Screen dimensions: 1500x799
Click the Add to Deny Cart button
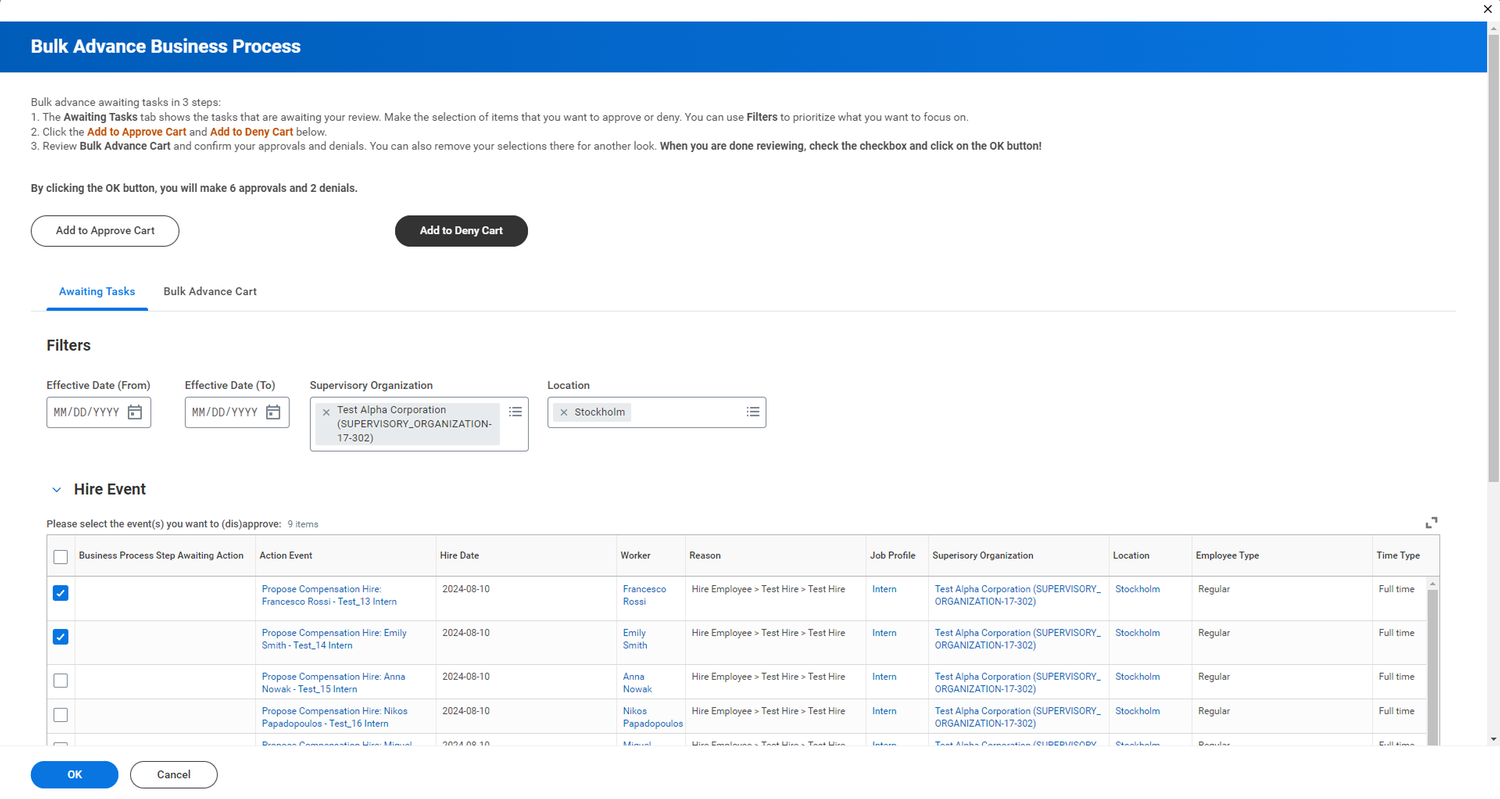coord(461,230)
